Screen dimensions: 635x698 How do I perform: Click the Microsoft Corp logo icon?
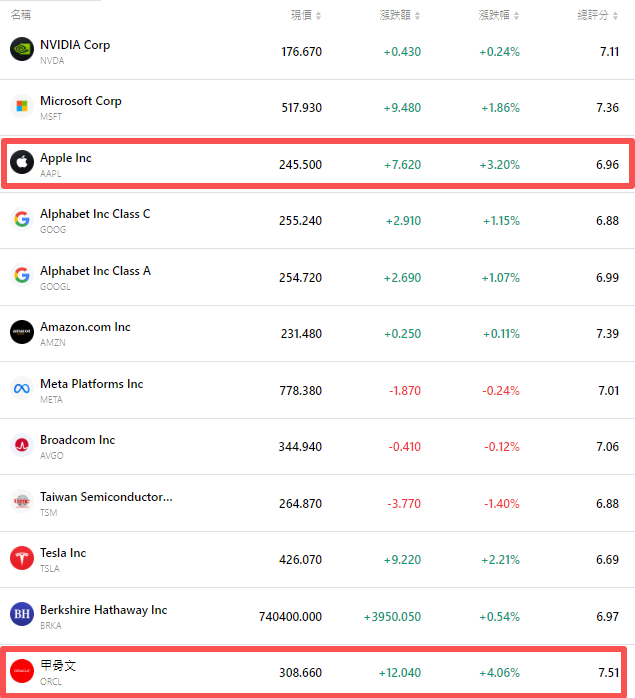[22, 106]
